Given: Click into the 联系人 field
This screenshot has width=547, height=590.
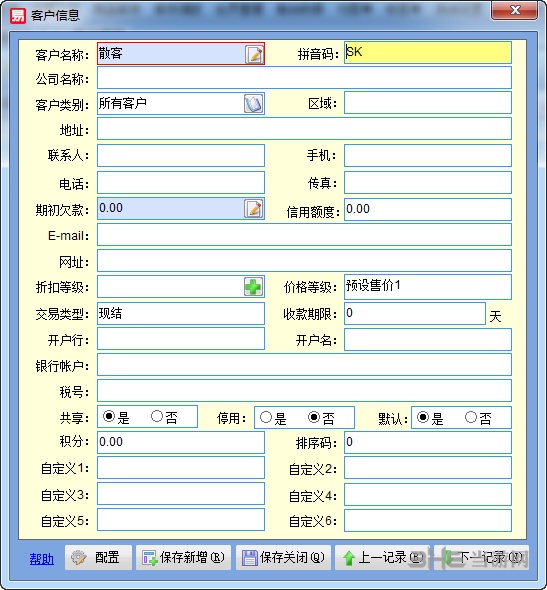Looking at the screenshot, I should click(x=181, y=155).
